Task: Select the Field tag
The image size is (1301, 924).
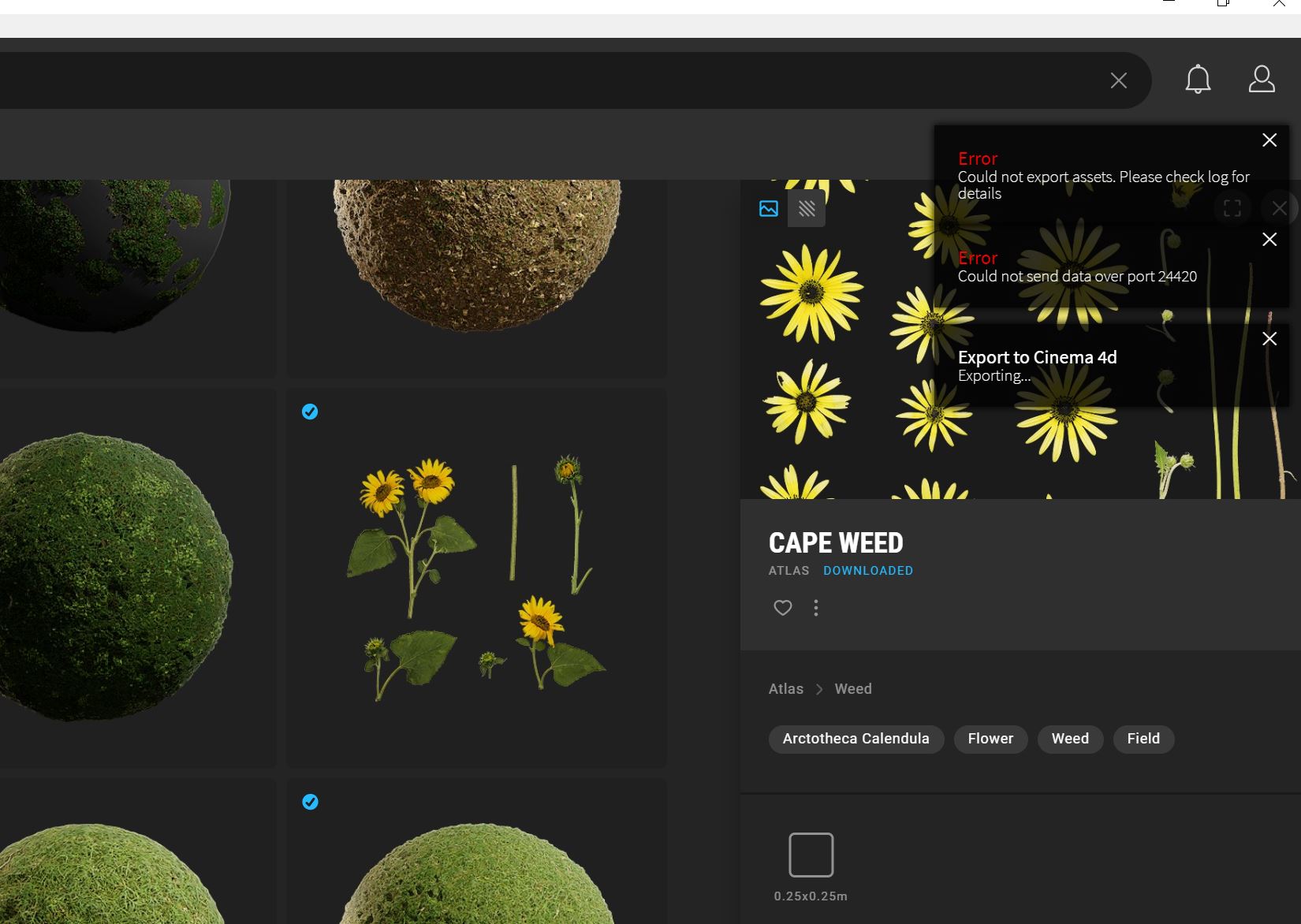Action: [x=1143, y=739]
